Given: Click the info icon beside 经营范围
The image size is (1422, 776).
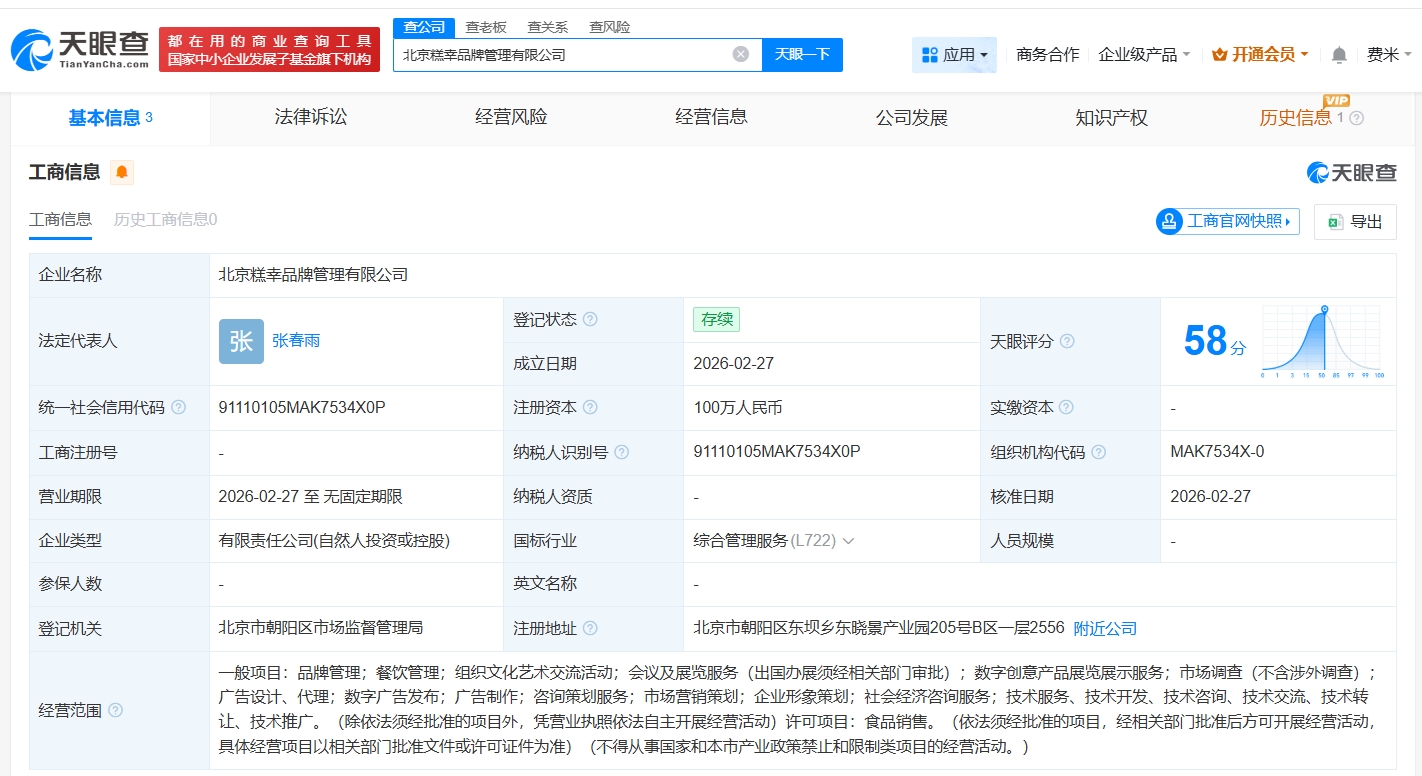Looking at the screenshot, I should (x=115, y=711).
